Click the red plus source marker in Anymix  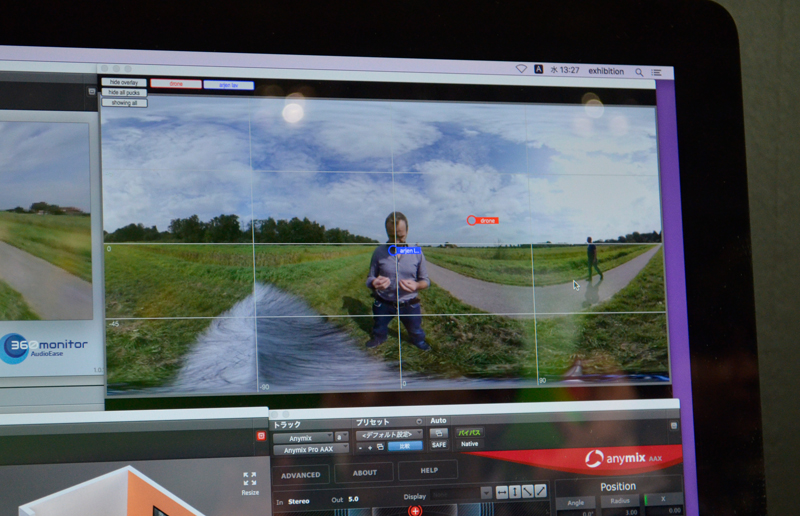point(415,511)
